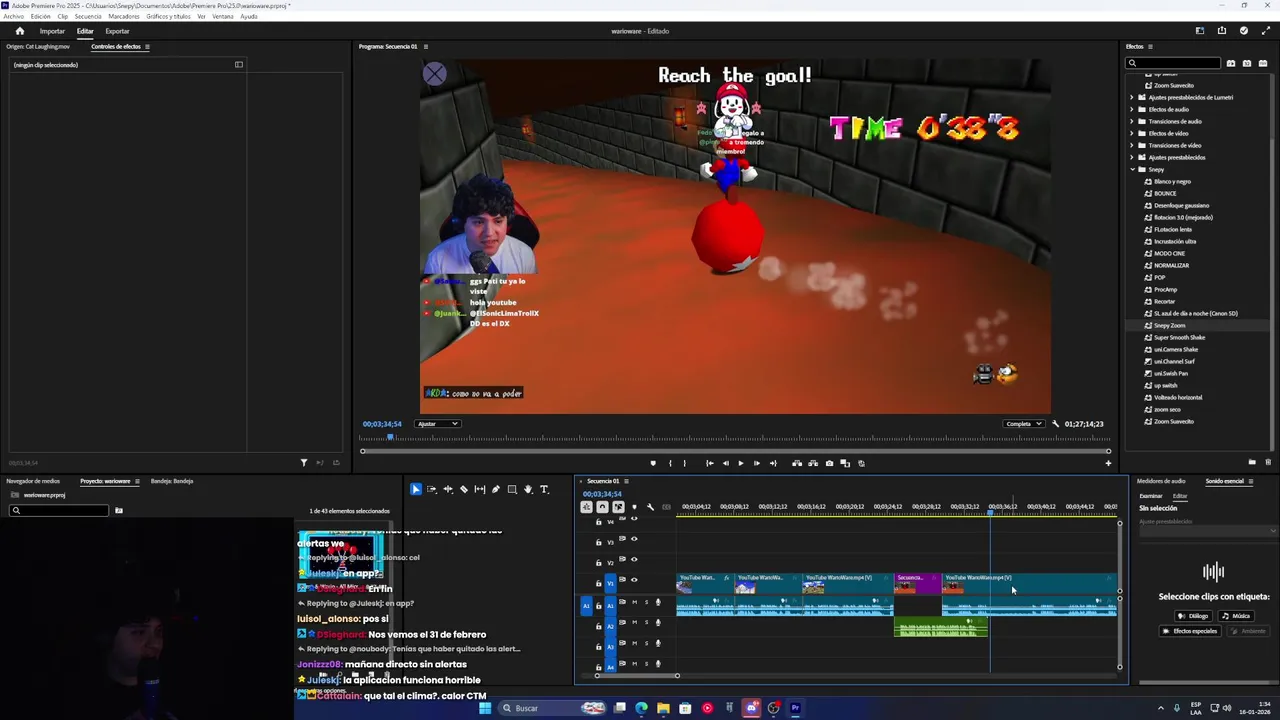
Task: Add a marker in Program monitor
Action: pyautogui.click(x=653, y=463)
